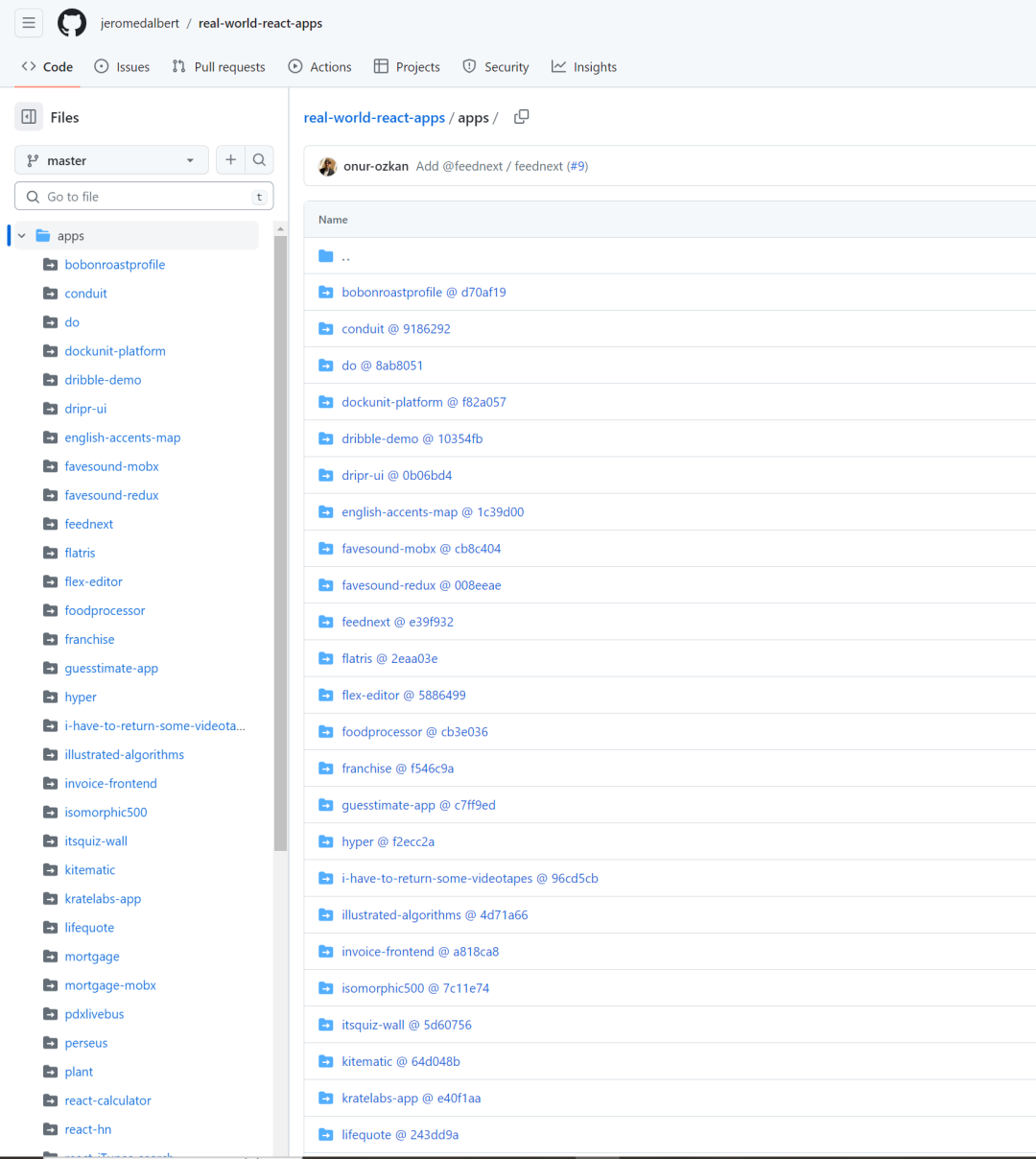Collapse the Files side panel icon
1036x1159 pixels.
pos(28,116)
